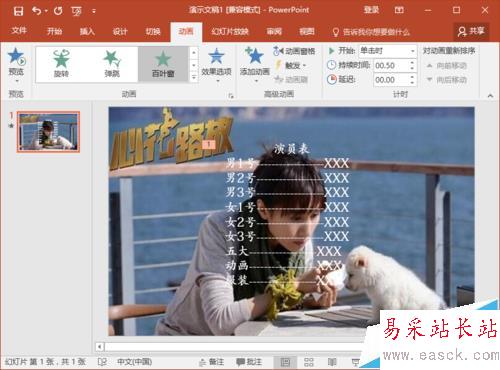500x370 pixels.
Task: Click the animation marker 1 on slide
Action: click(209, 144)
